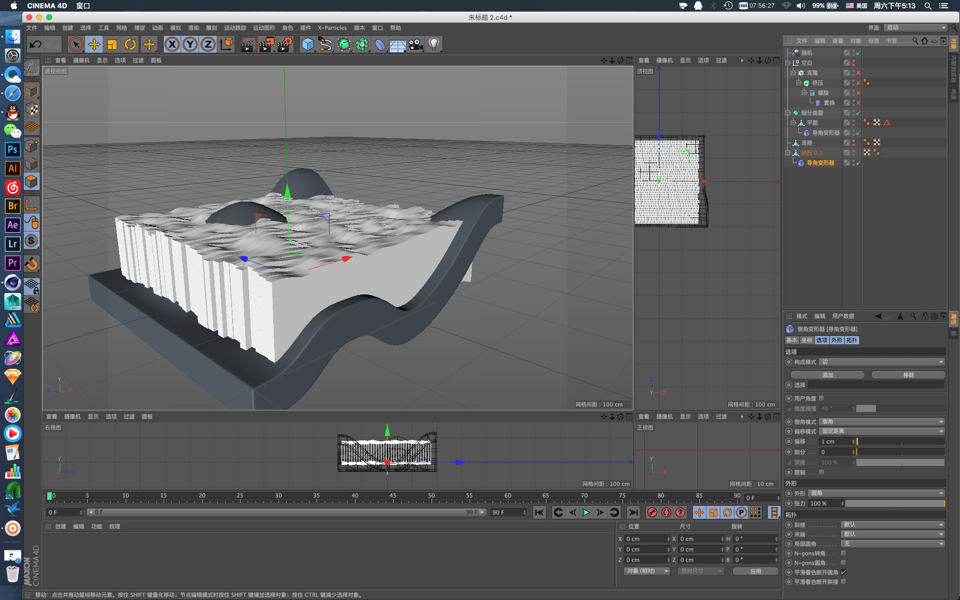960x600 pixels.
Task: Add a camera object
Action: (x=416, y=44)
